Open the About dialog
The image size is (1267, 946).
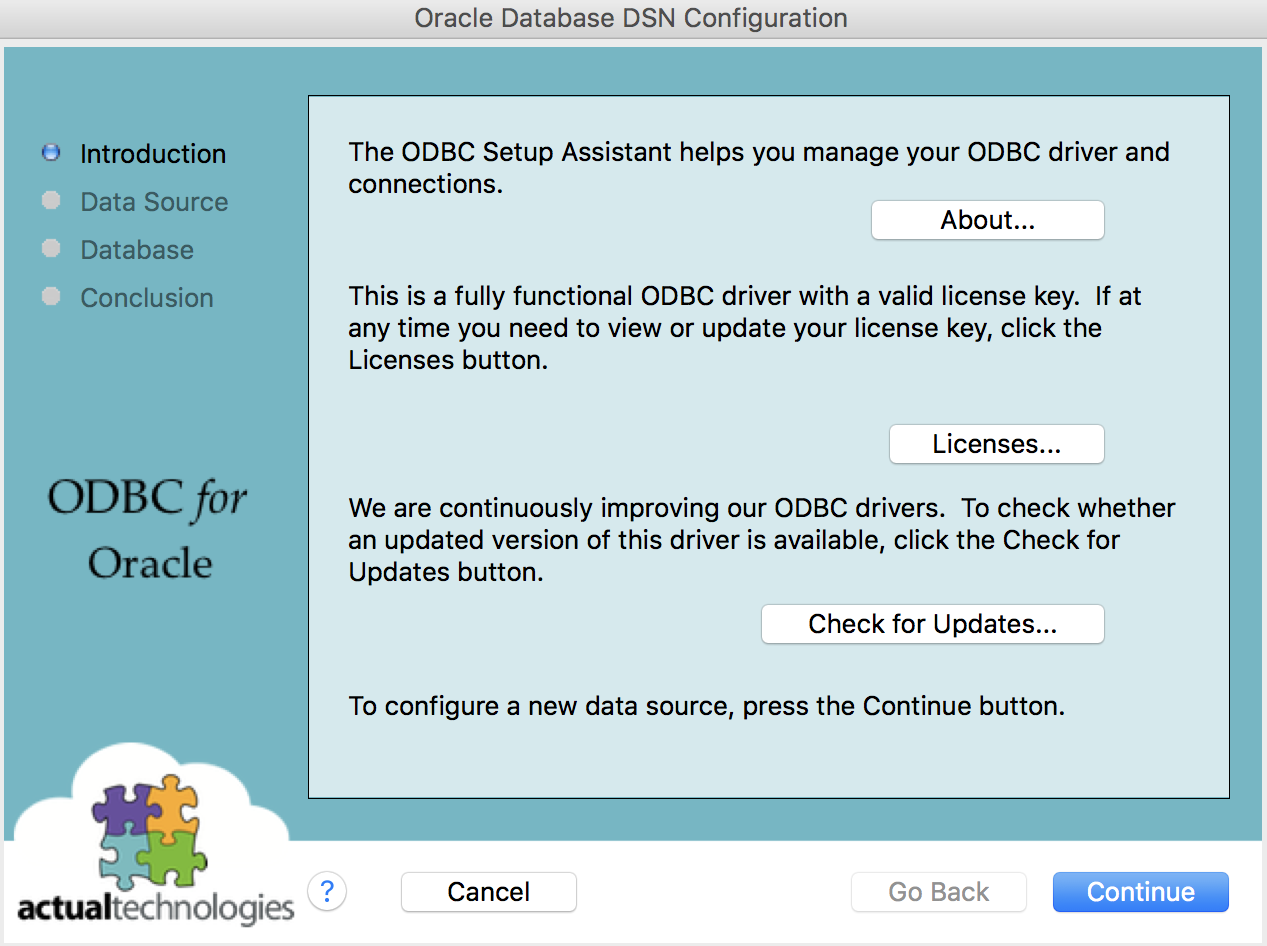987,219
